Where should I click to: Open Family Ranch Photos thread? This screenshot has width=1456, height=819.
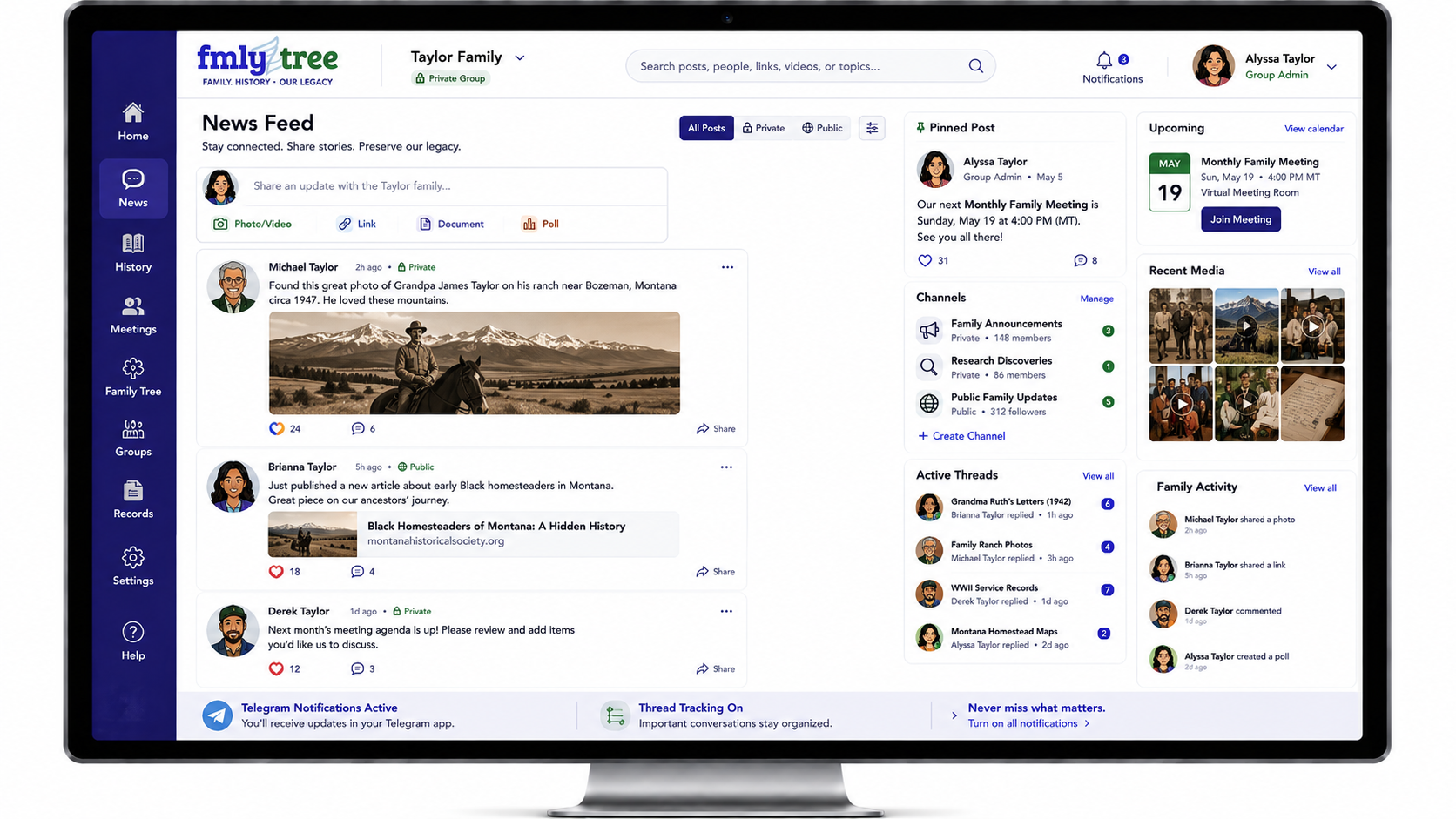1014,551
